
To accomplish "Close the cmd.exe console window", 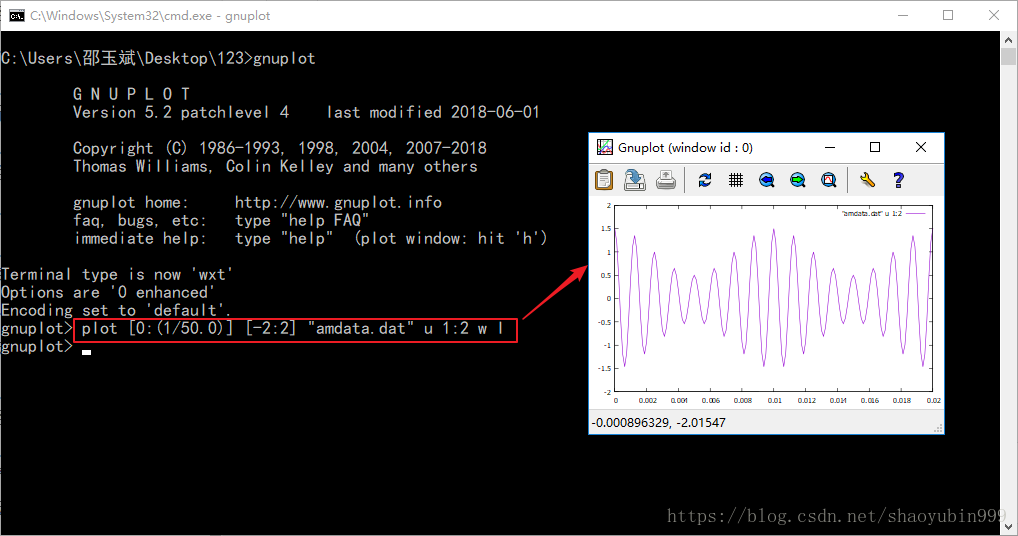I will pos(994,16).
